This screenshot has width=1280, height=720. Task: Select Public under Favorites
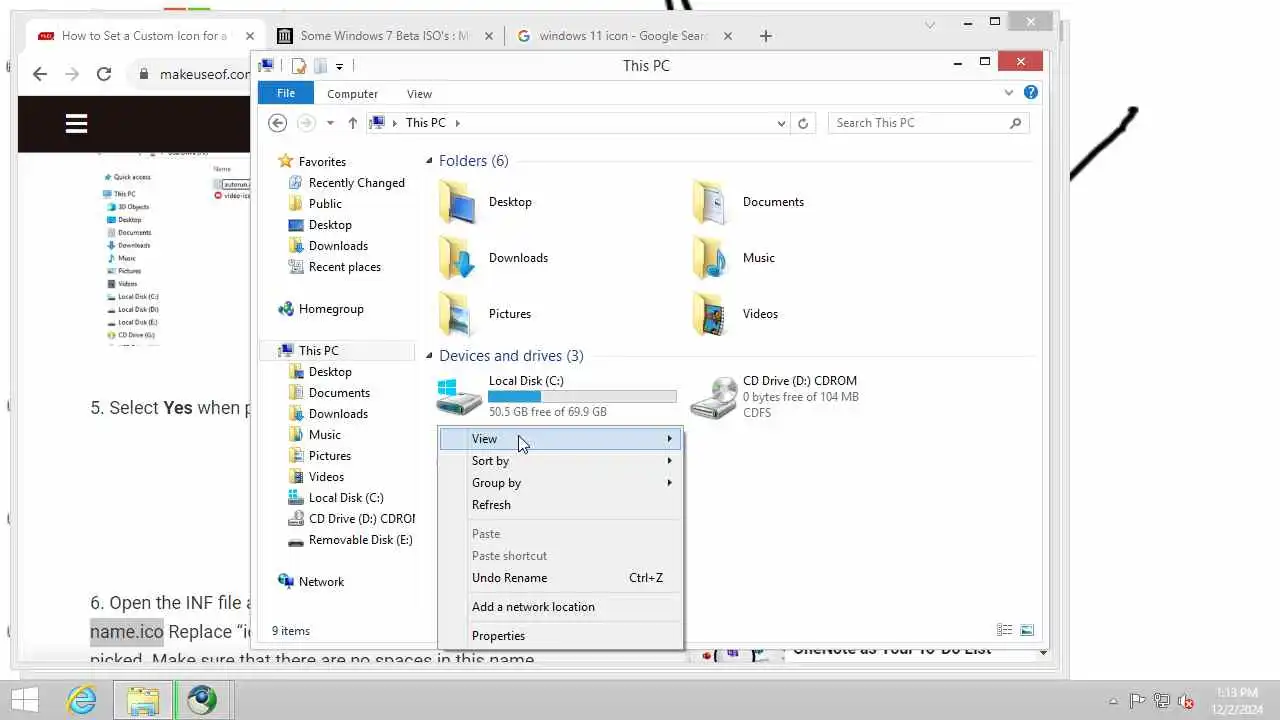tap(315, 204)
